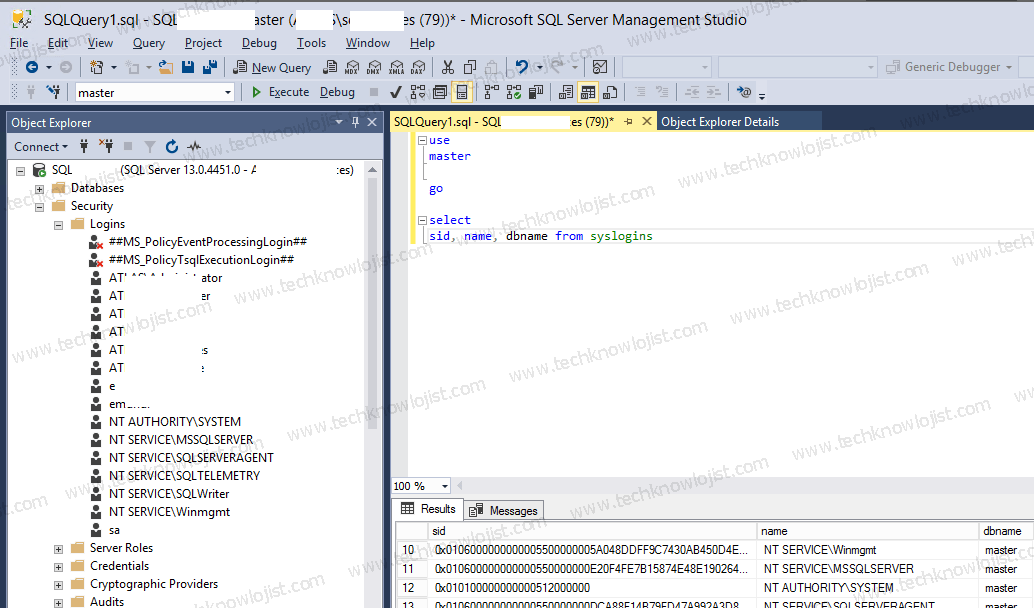Toggle Include Actual Execution Plan
Screen dimensions: 1034x608
pos(492,92)
